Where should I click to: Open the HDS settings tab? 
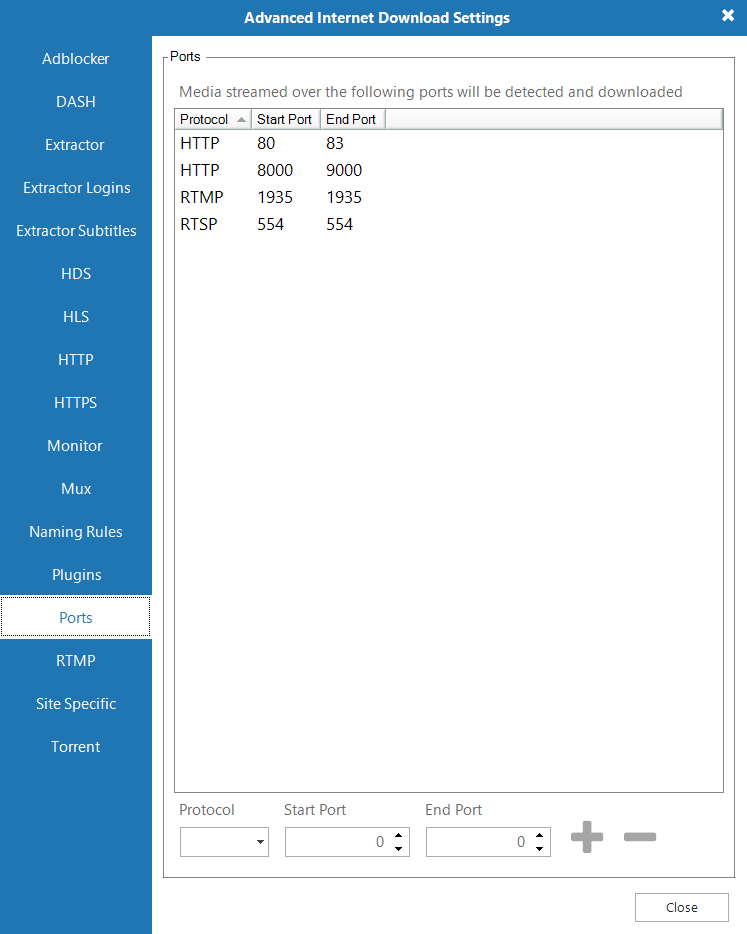pyautogui.click(x=76, y=273)
